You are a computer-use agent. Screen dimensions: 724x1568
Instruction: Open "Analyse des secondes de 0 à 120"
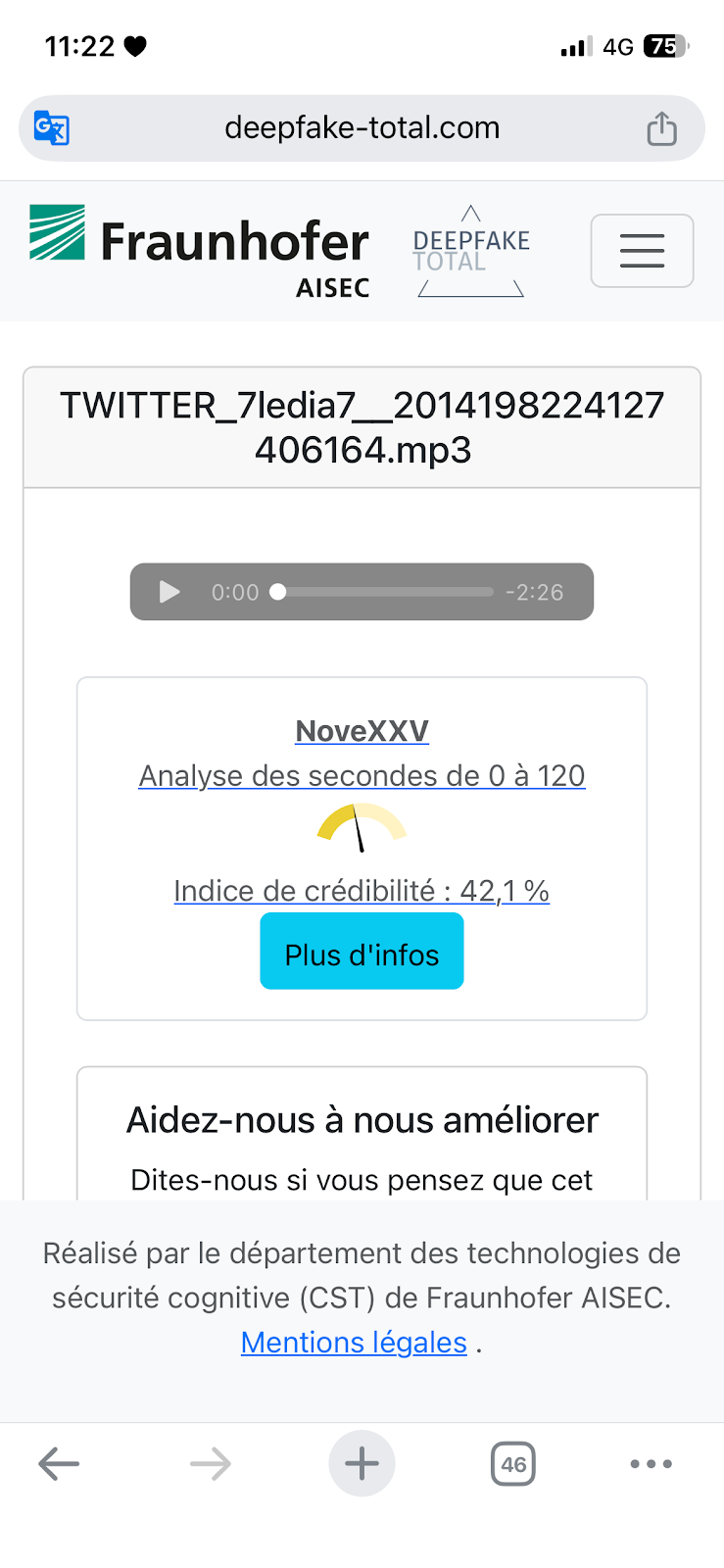coord(362,776)
